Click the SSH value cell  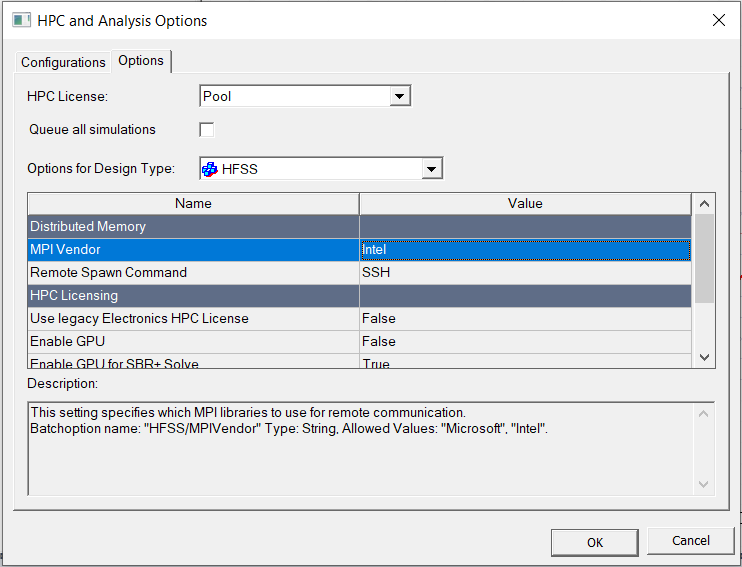click(525, 273)
